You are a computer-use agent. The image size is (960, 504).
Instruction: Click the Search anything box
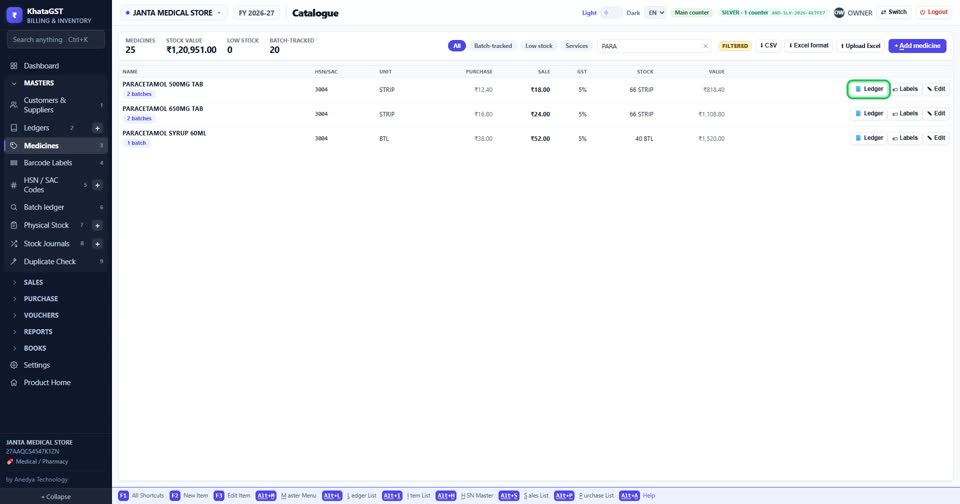[56, 40]
